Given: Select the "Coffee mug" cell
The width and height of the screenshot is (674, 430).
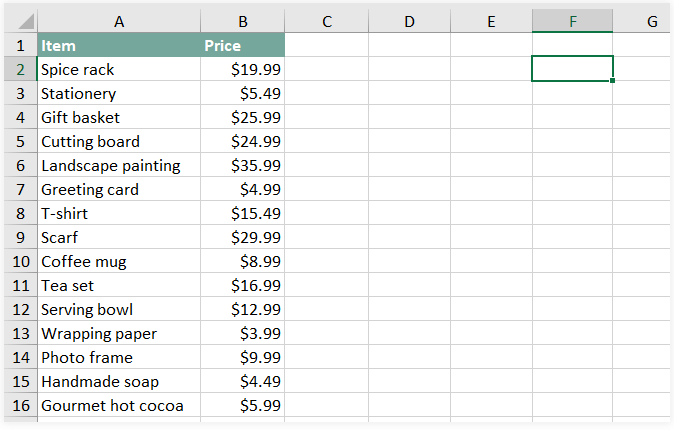Looking at the screenshot, I should [119, 261].
